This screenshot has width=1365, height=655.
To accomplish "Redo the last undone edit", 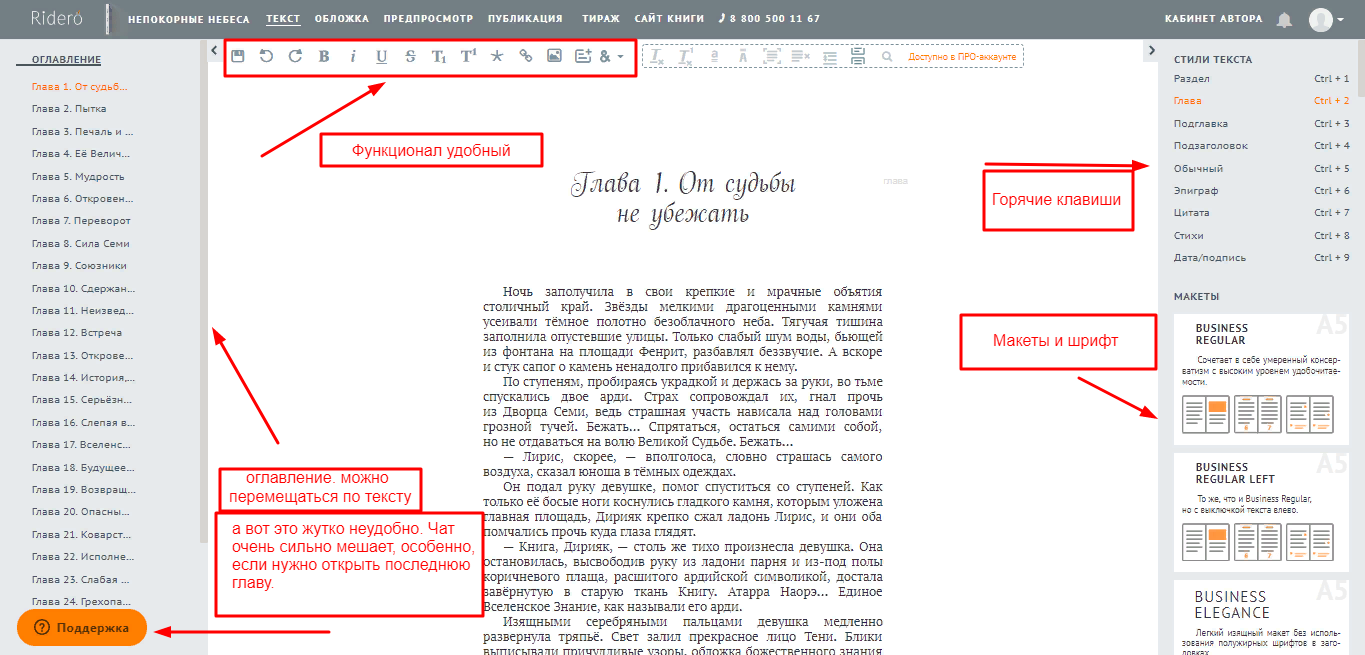I will click(295, 57).
